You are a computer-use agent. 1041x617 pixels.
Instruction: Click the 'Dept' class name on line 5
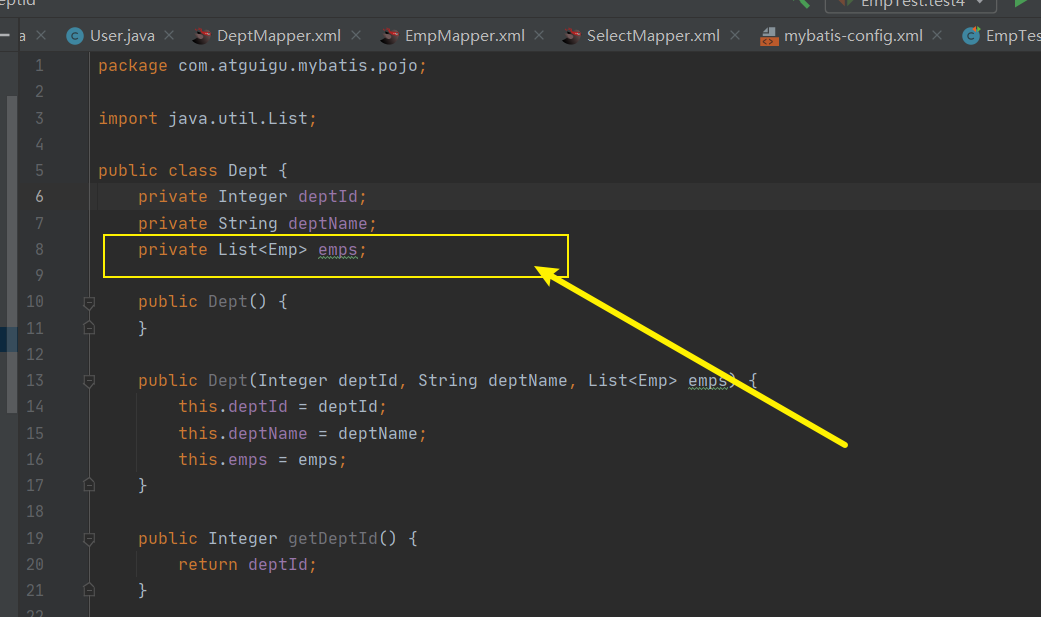tap(248, 171)
